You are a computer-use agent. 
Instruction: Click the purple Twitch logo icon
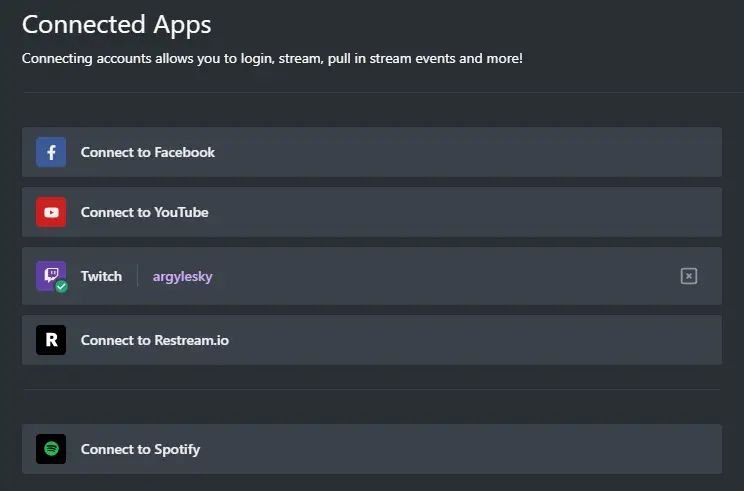50,275
